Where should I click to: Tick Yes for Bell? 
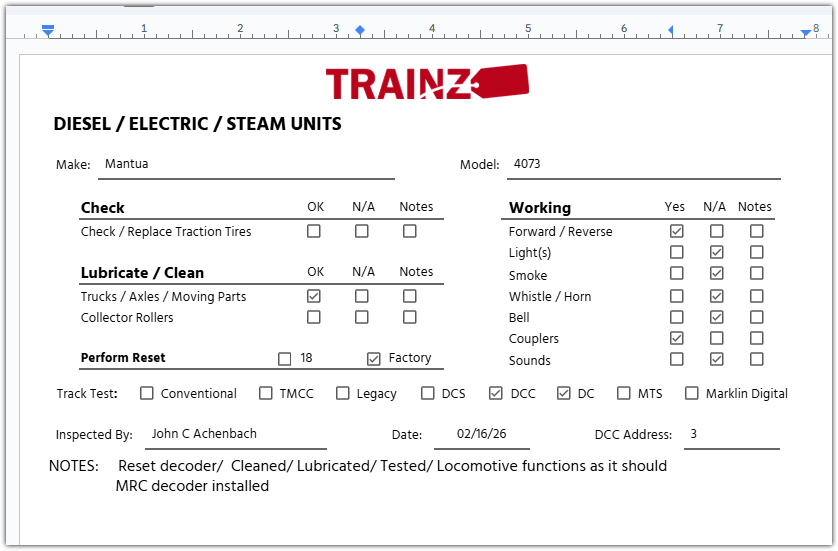[x=677, y=317]
